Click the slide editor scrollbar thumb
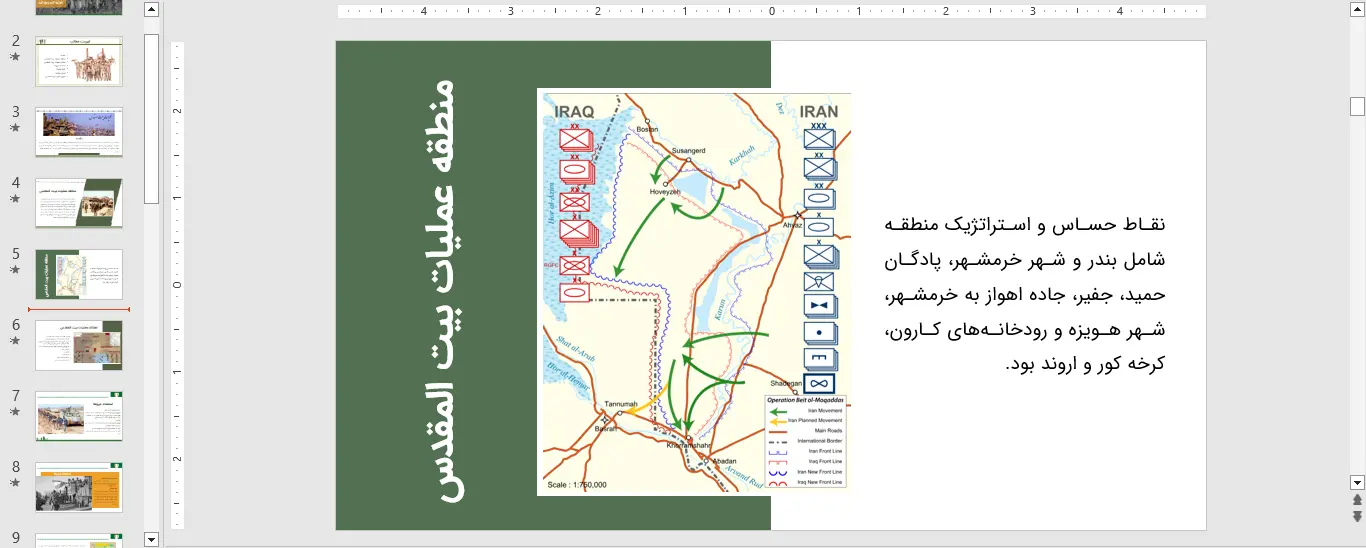 [1357, 106]
